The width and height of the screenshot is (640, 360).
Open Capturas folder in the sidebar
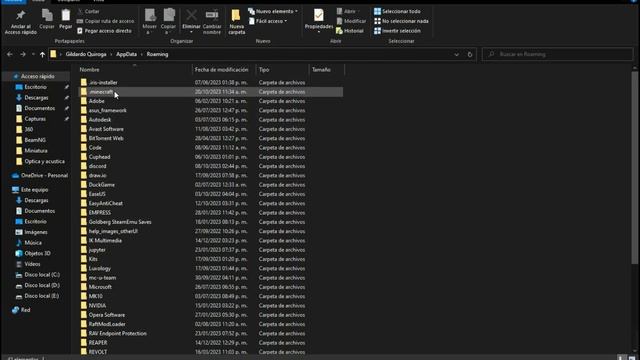click(x=35, y=119)
